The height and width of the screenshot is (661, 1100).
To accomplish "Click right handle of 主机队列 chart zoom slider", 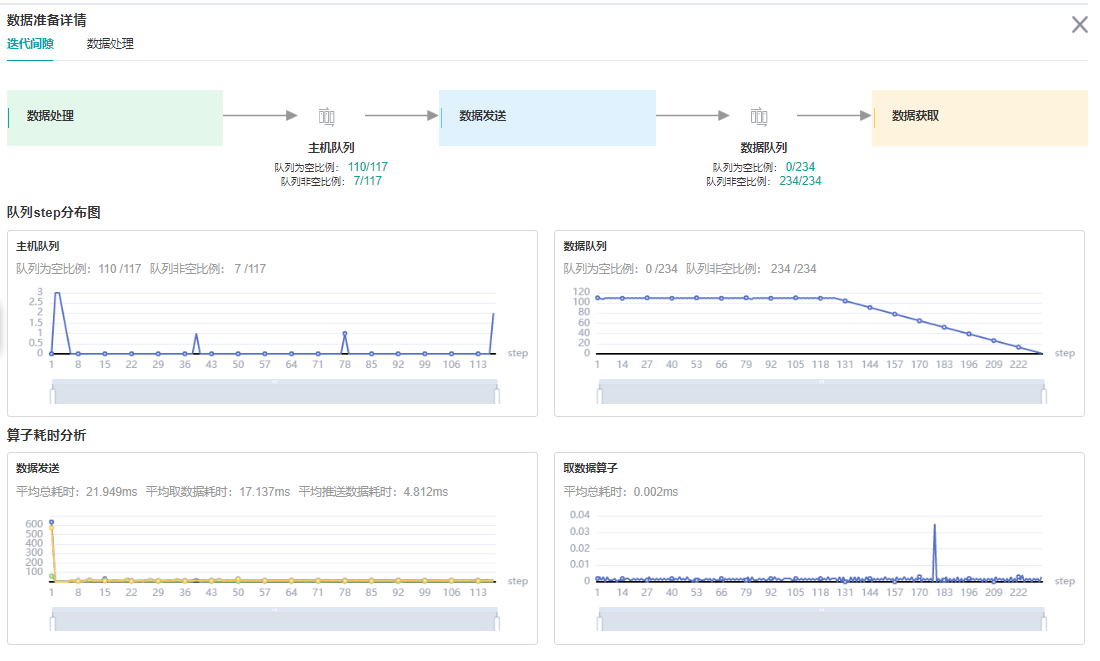I will 497,396.
